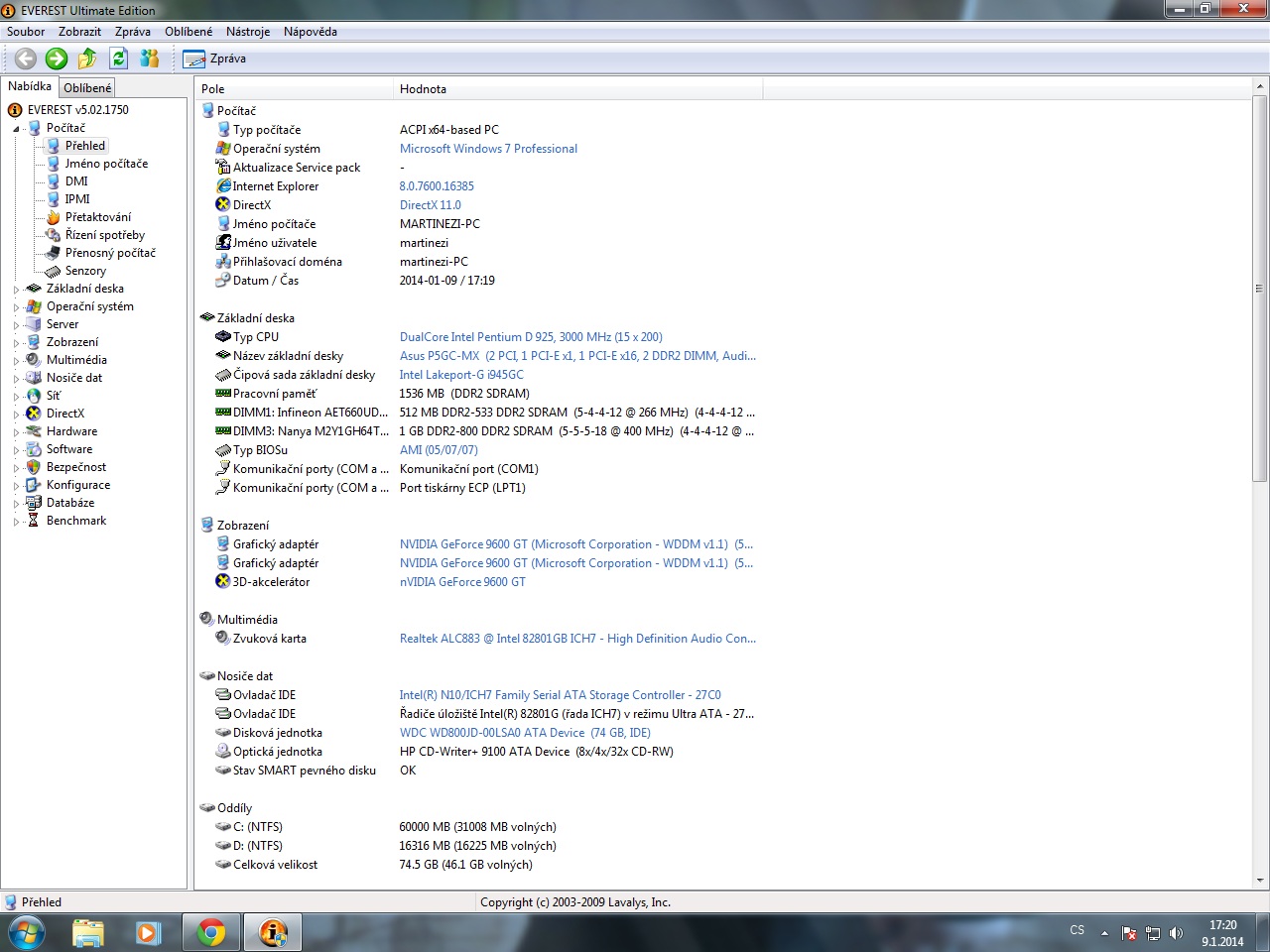Expand the Multimédia tree node
This screenshot has height=952, width=1270.
coord(17,361)
